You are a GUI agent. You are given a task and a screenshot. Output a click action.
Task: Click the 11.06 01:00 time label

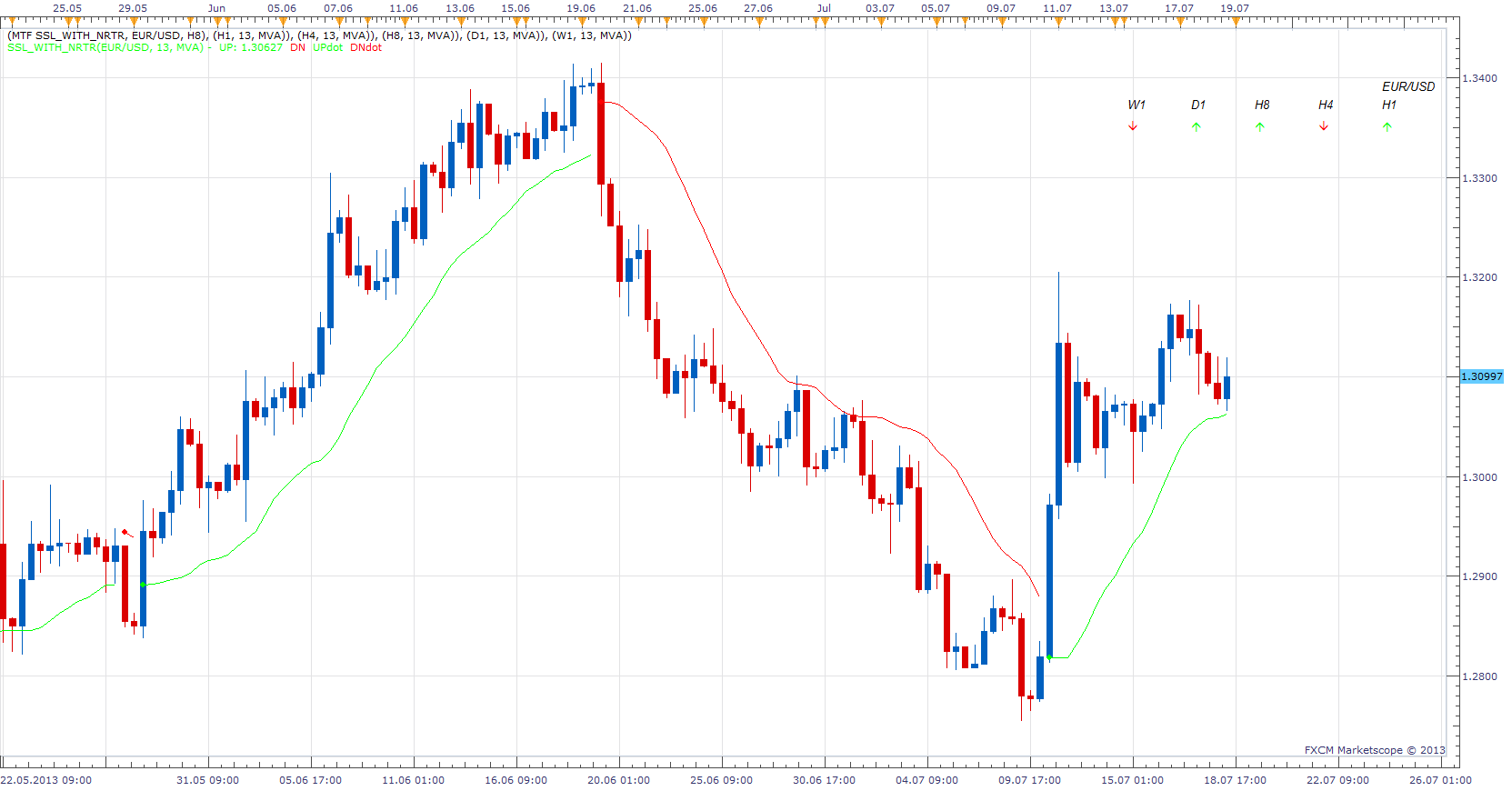[x=413, y=780]
